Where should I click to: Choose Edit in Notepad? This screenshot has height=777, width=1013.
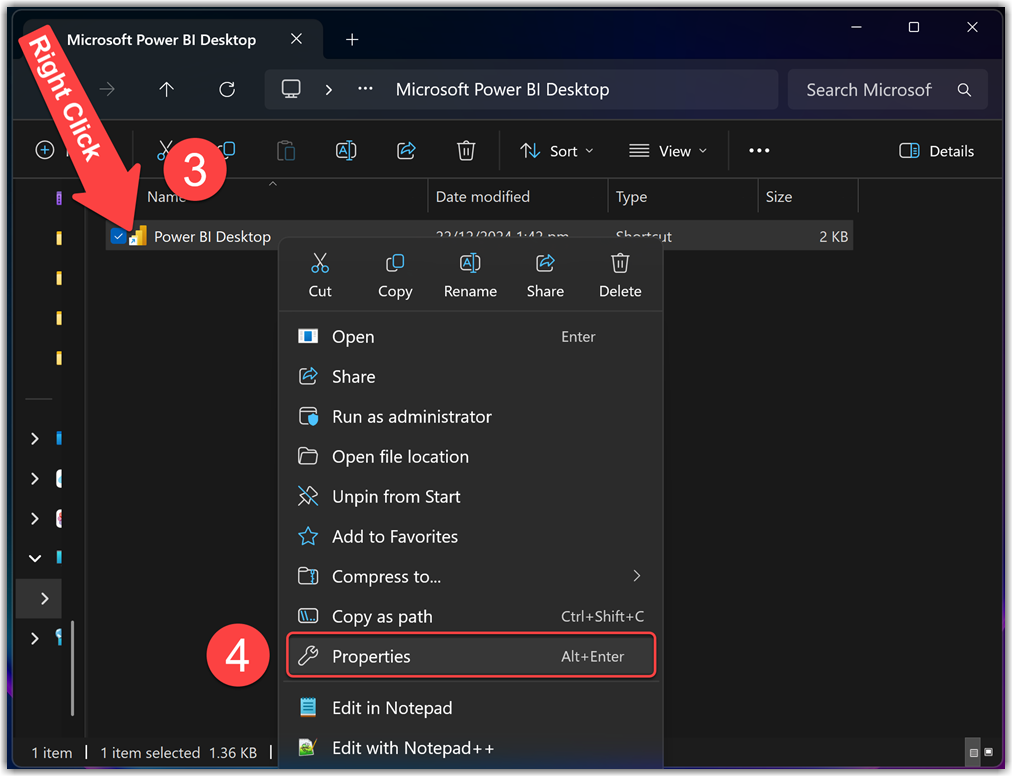coord(470,708)
